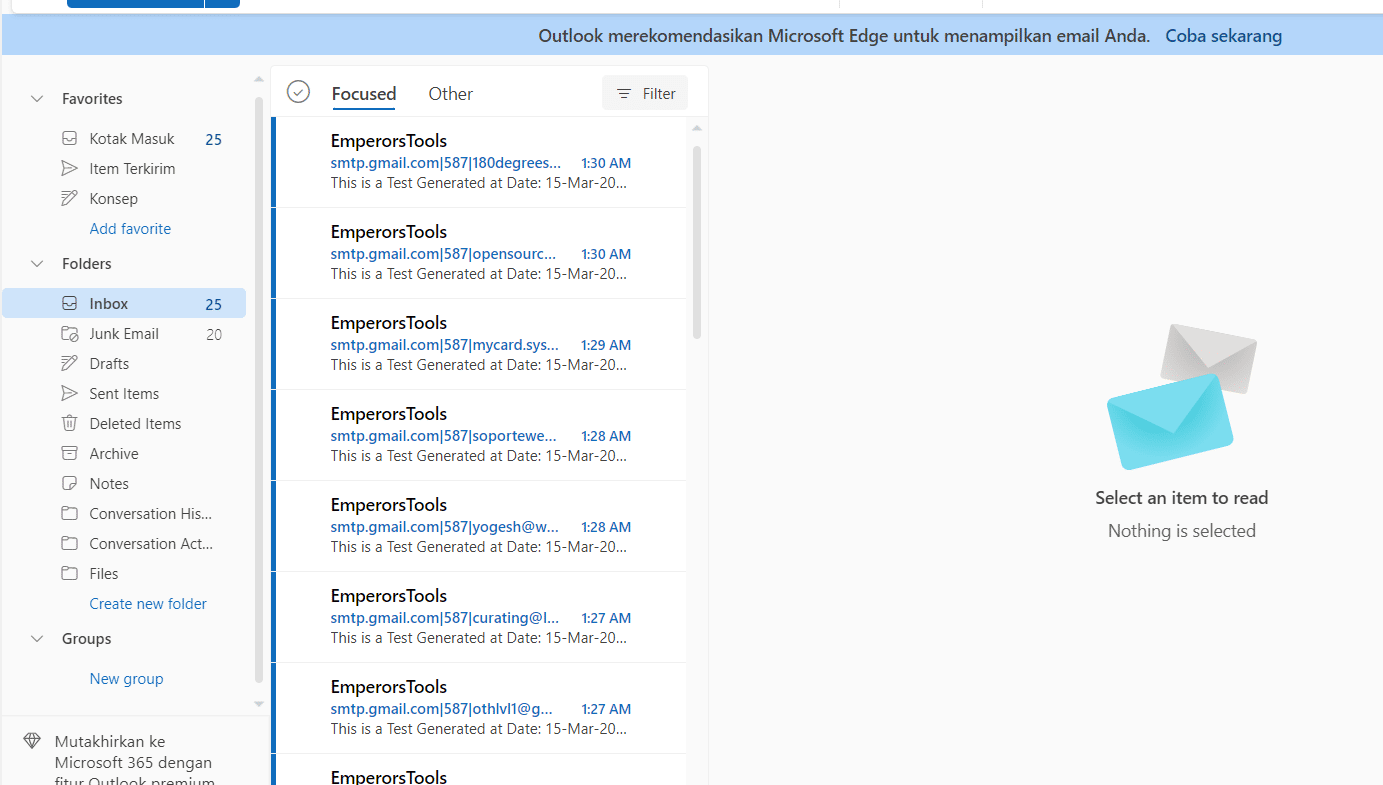Click the Konsep draft pencil icon

pos(69,199)
